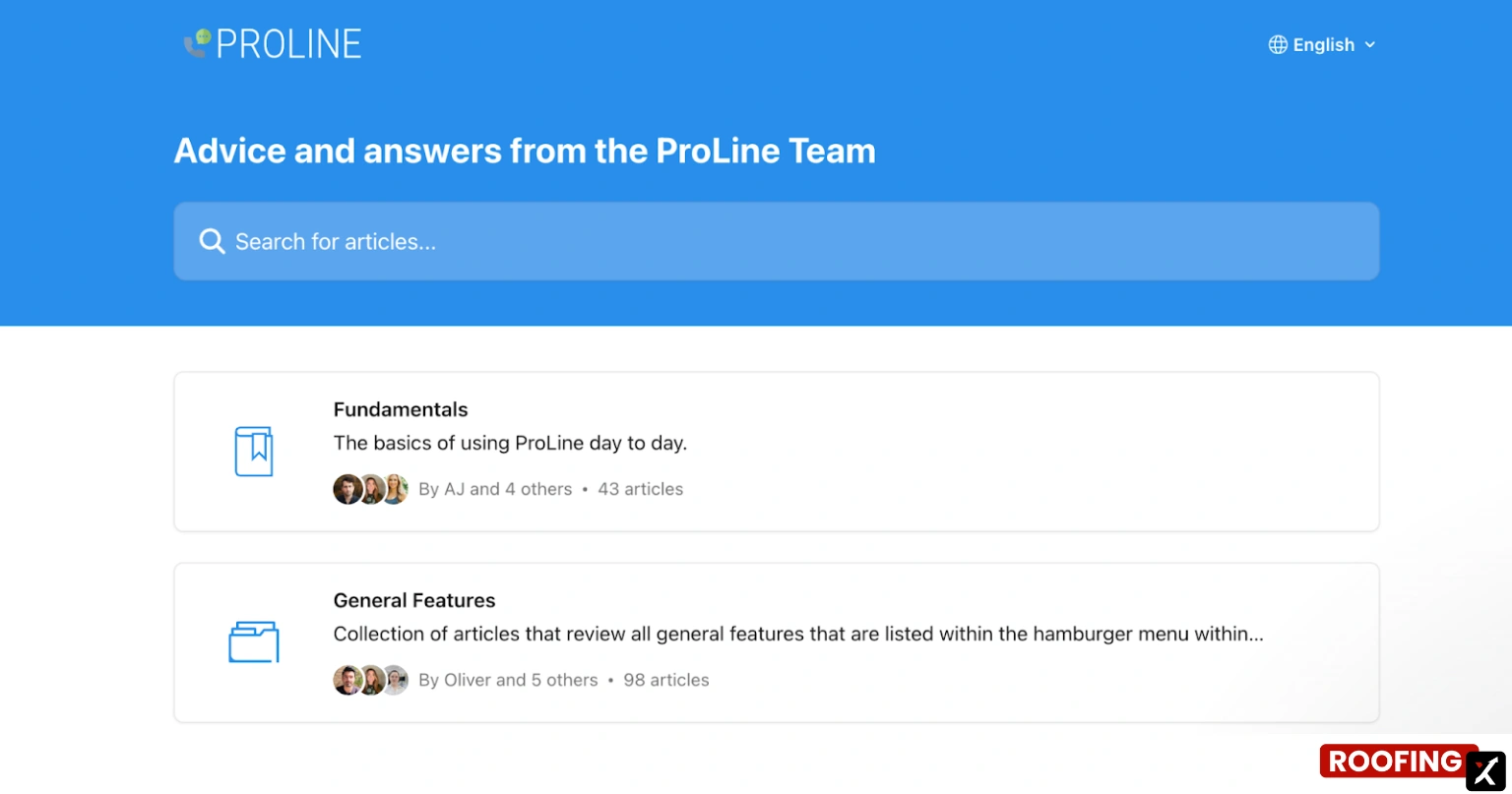
Task: Click the X icon on the Roofing badge
Action: pyautogui.click(x=1484, y=769)
